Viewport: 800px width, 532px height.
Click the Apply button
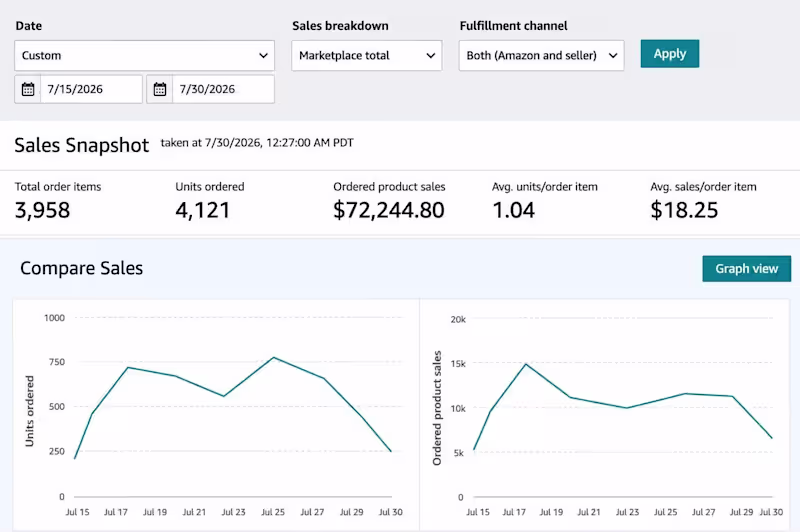(x=670, y=54)
